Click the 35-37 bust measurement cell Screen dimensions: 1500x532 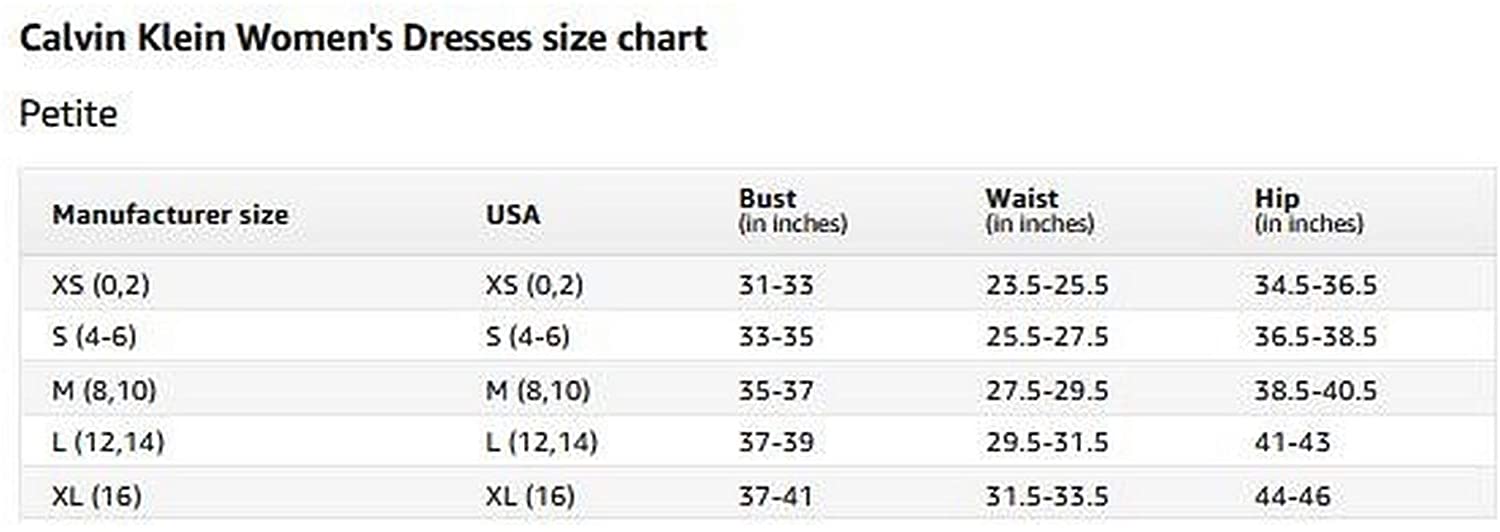[x=776, y=390]
